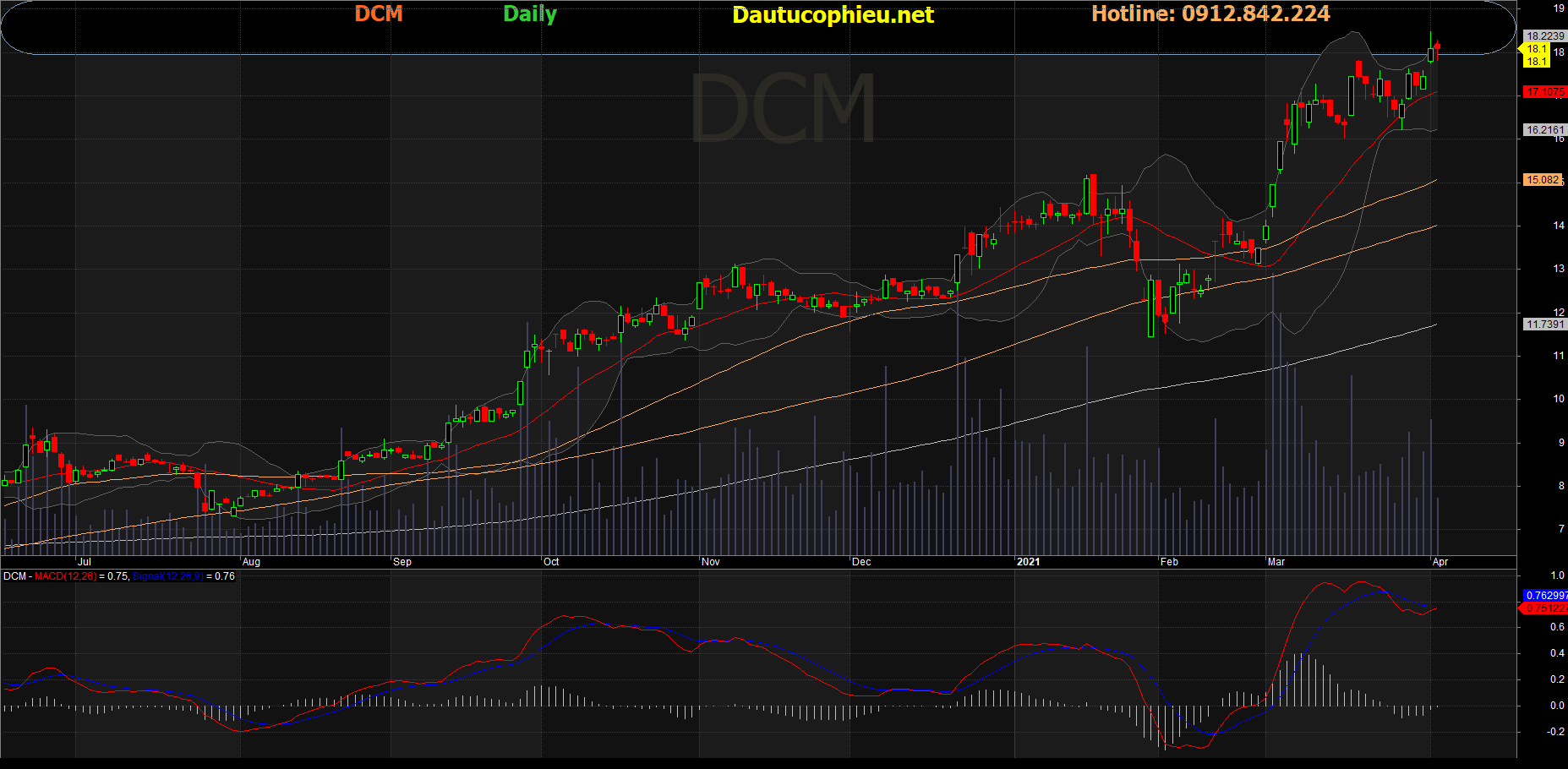Click the 10 price axis value
Image resolution: width=1568 pixels, height=769 pixels.
pyautogui.click(x=1559, y=399)
